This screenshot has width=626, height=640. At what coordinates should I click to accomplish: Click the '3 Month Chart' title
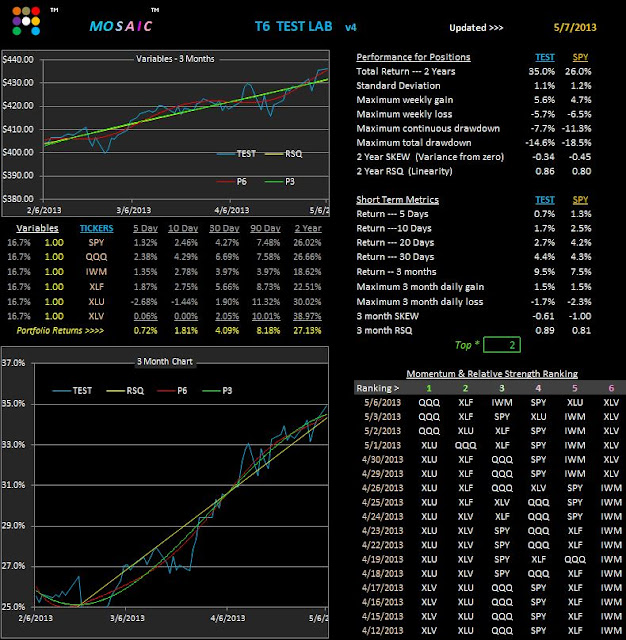pyautogui.click(x=165, y=362)
